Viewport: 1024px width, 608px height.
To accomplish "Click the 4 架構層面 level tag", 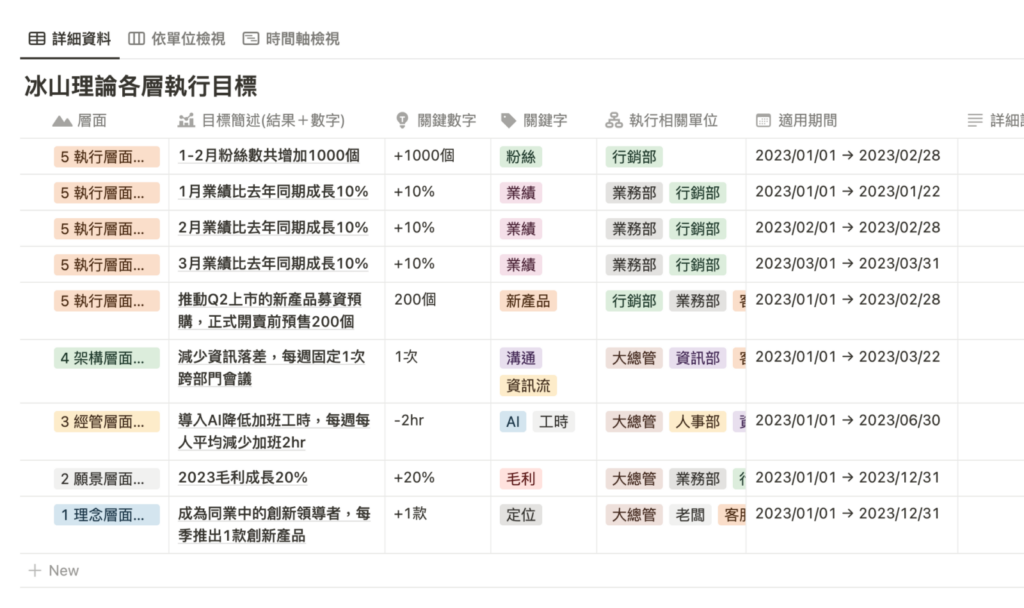I will (106, 357).
